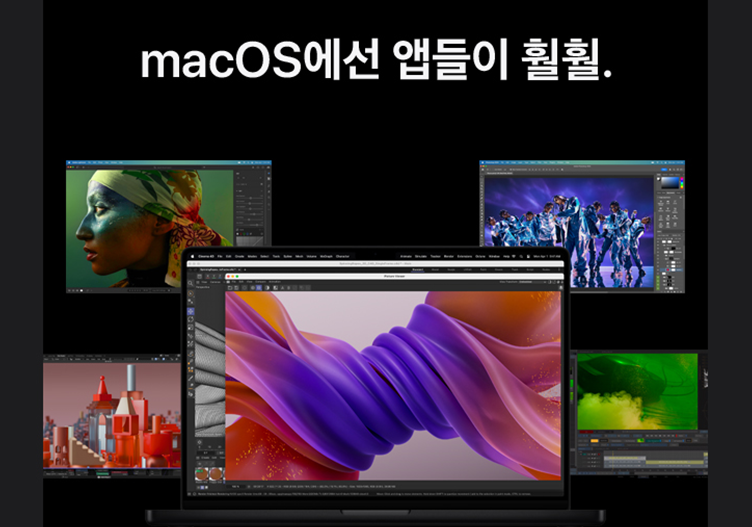Open the Simulate menu
Screen dimensions: 752x527
coord(421,257)
